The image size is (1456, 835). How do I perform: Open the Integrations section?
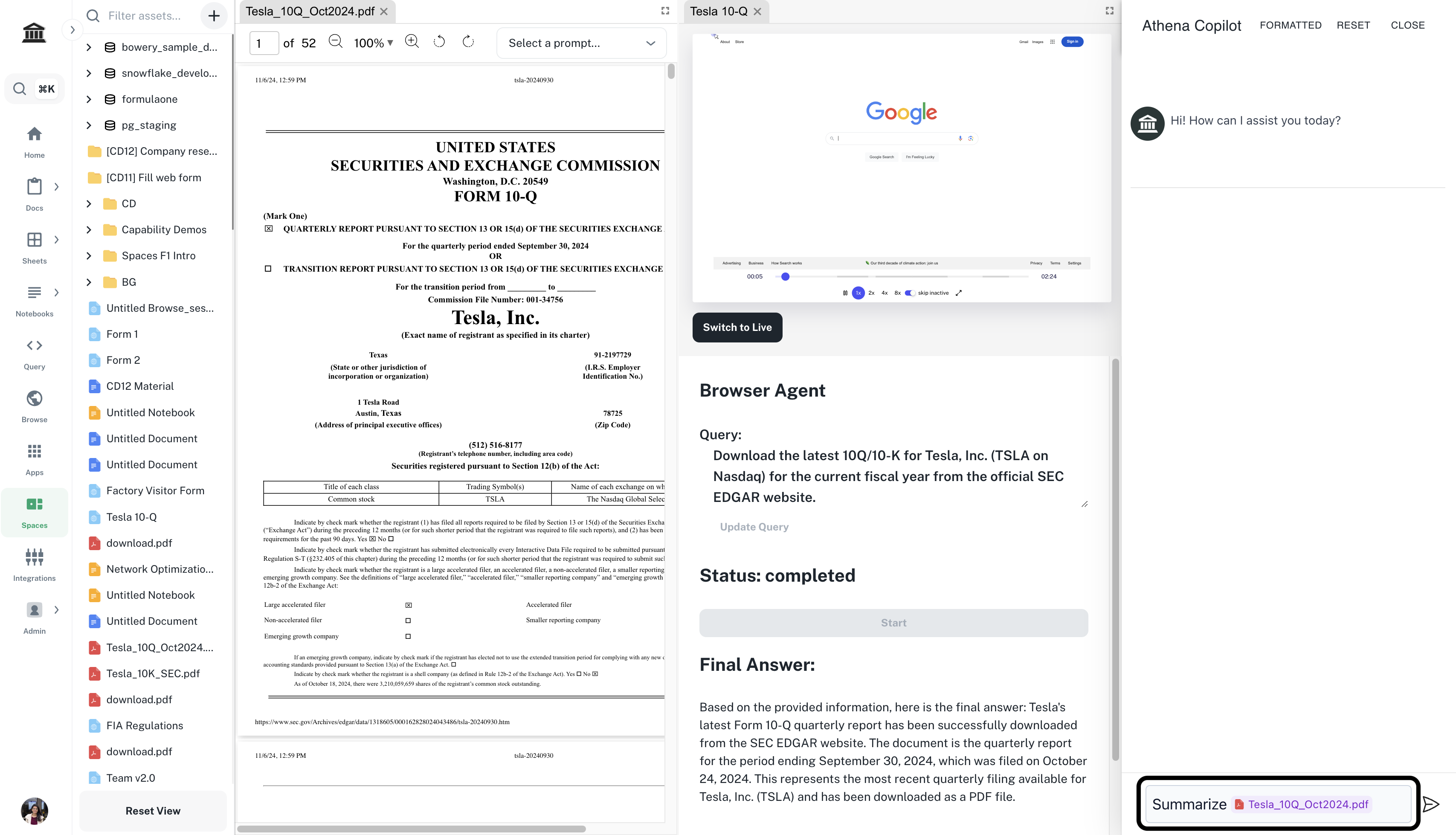tap(35, 565)
